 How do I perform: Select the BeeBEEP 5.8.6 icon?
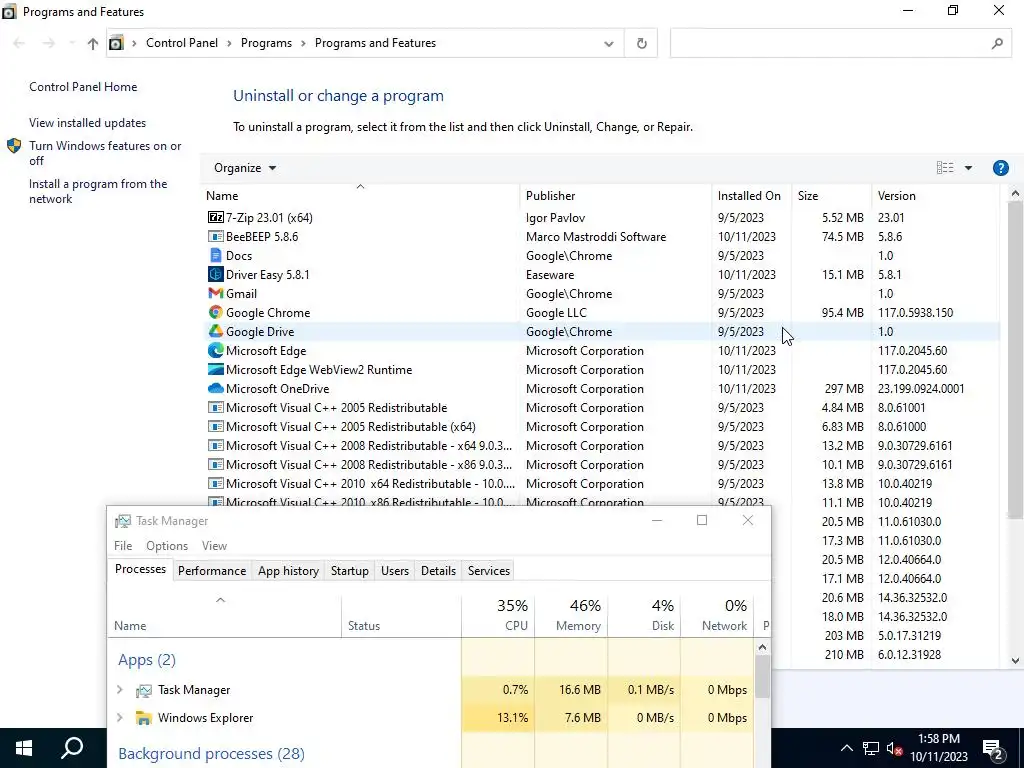coord(216,236)
